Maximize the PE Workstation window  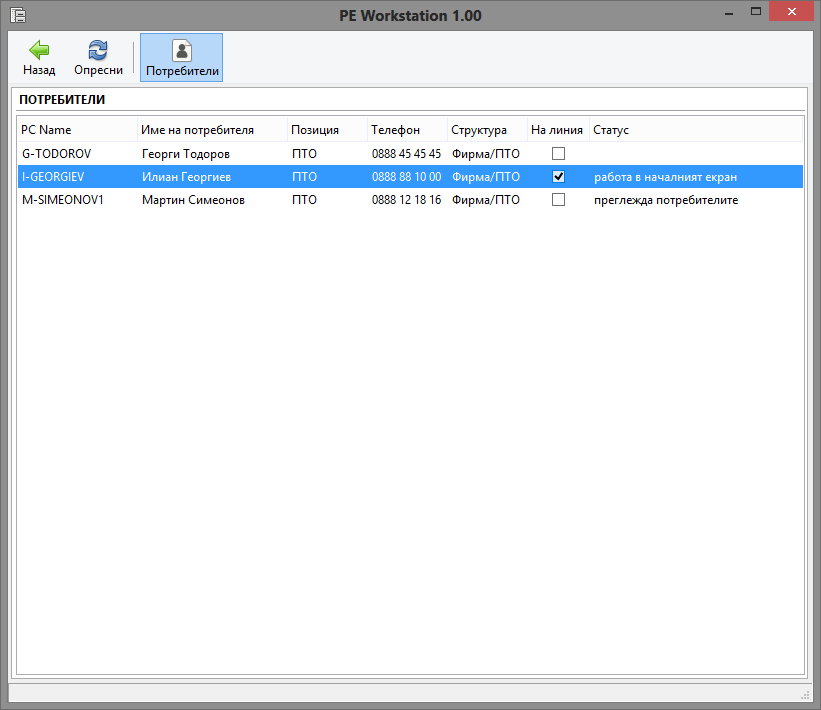tap(757, 12)
